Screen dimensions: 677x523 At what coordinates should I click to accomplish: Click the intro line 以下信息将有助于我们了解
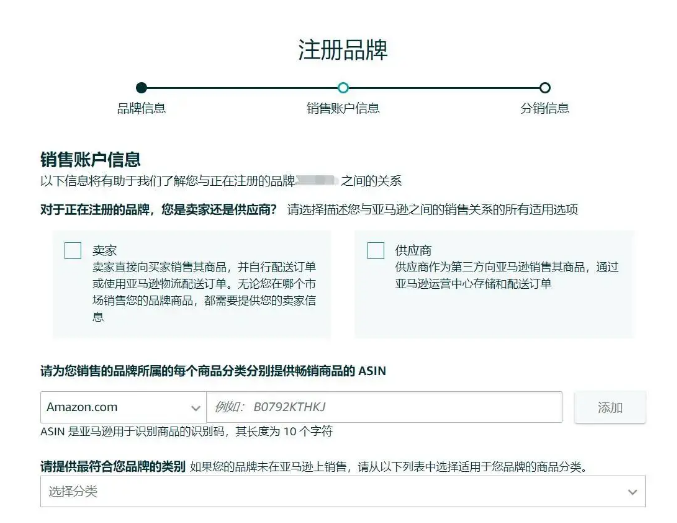221,181
